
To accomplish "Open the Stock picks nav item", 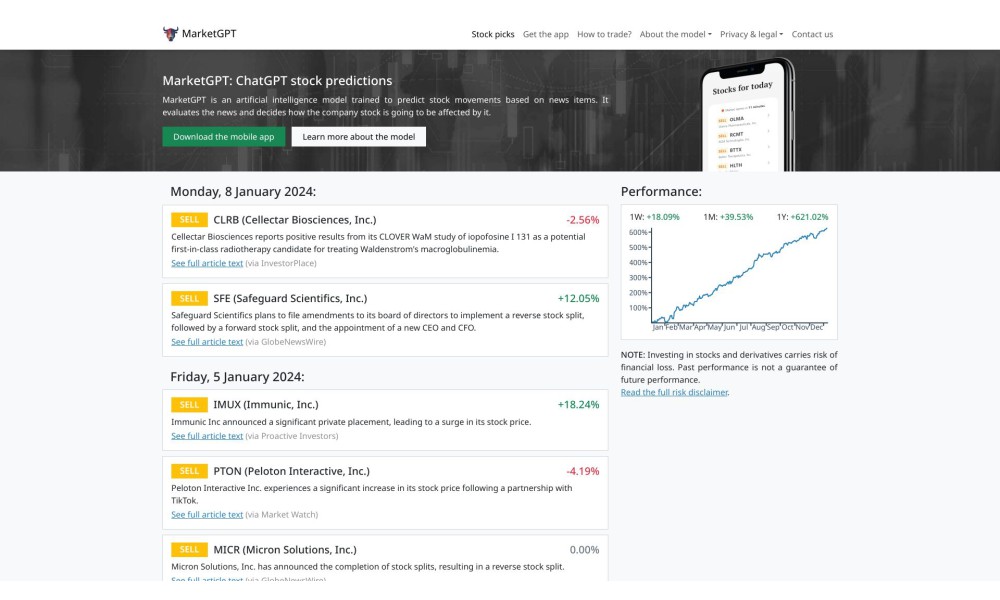I will point(492,34).
